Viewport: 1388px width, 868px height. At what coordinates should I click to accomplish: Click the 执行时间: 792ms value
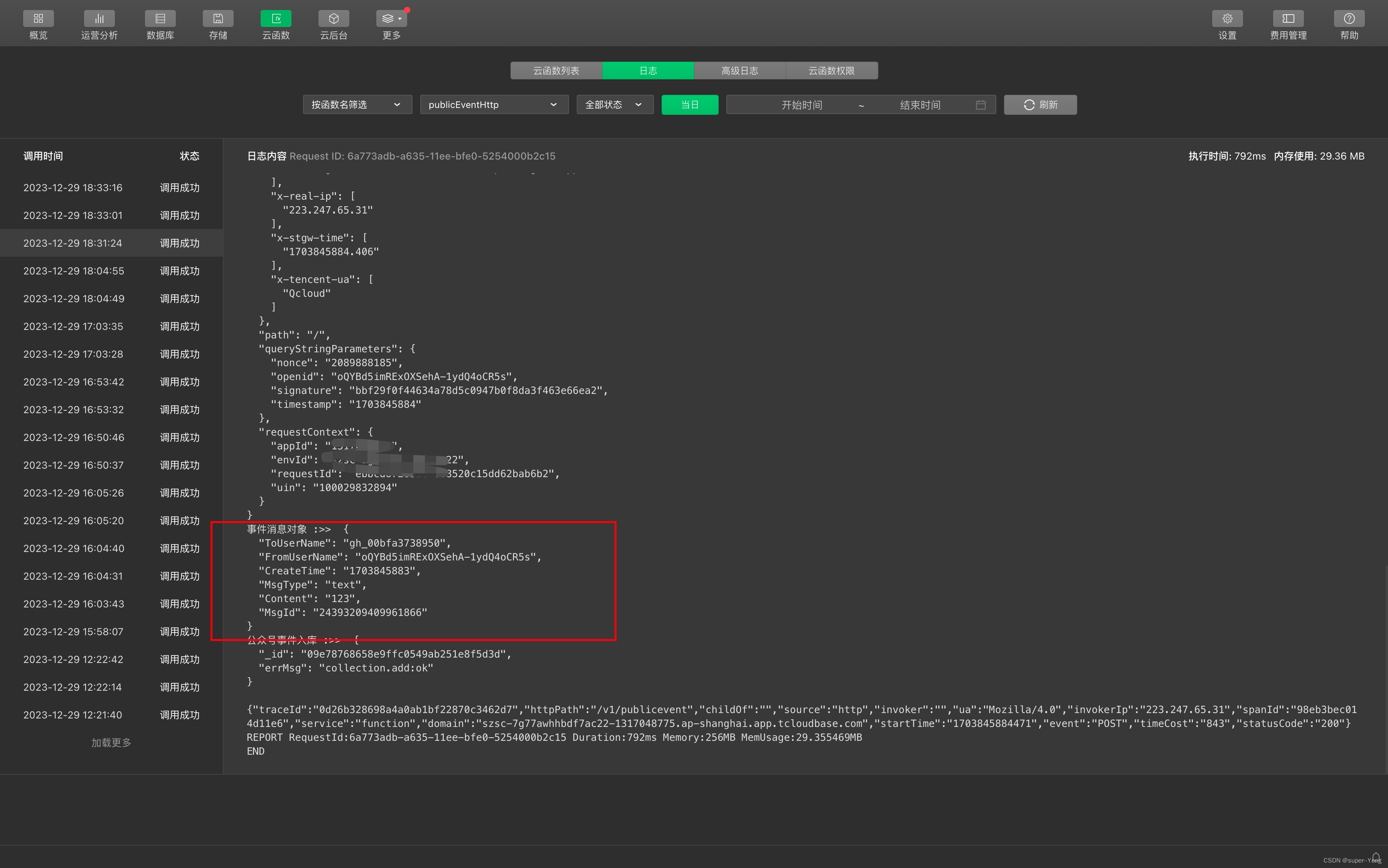click(1226, 156)
